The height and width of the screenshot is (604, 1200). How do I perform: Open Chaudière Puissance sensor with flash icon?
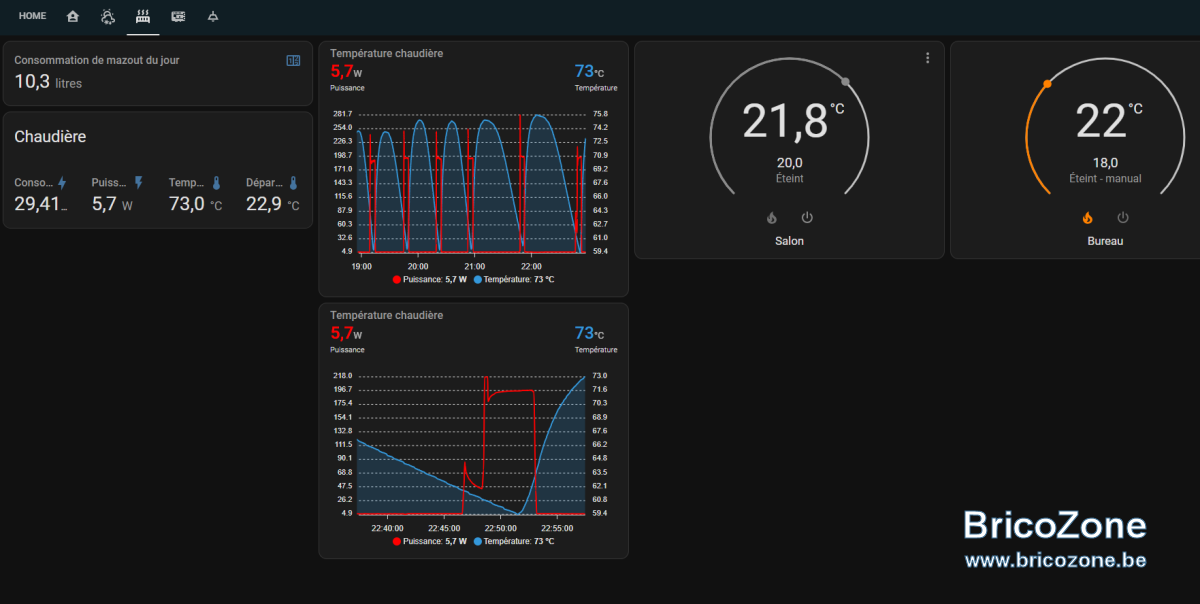tap(138, 183)
